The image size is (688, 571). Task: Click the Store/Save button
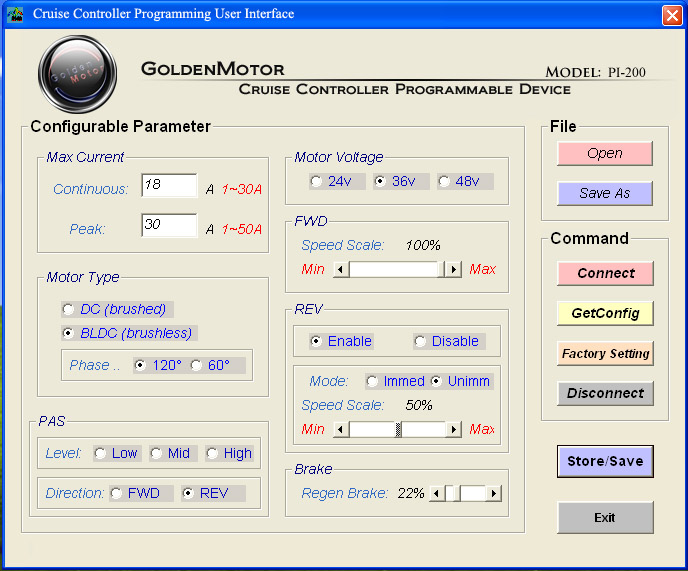[605, 461]
